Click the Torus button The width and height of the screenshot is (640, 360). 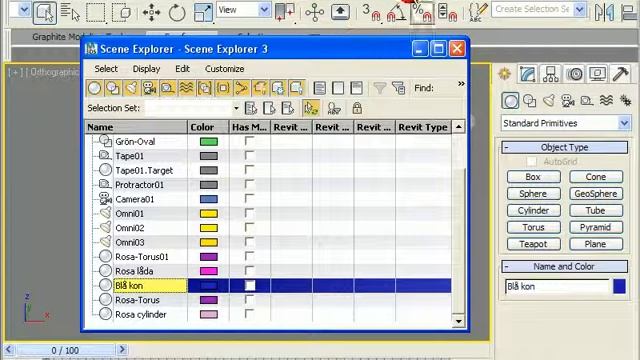click(533, 227)
